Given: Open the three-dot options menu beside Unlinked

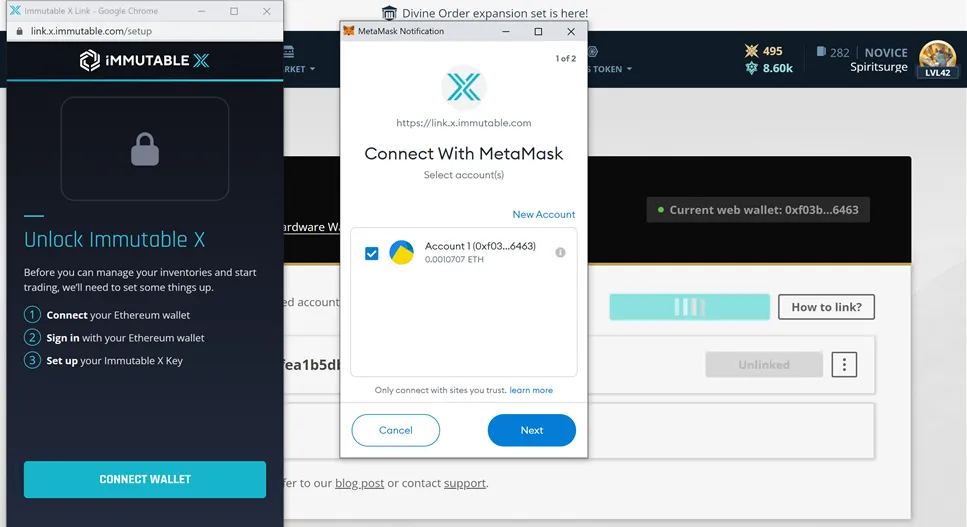Looking at the screenshot, I should coord(844,365).
